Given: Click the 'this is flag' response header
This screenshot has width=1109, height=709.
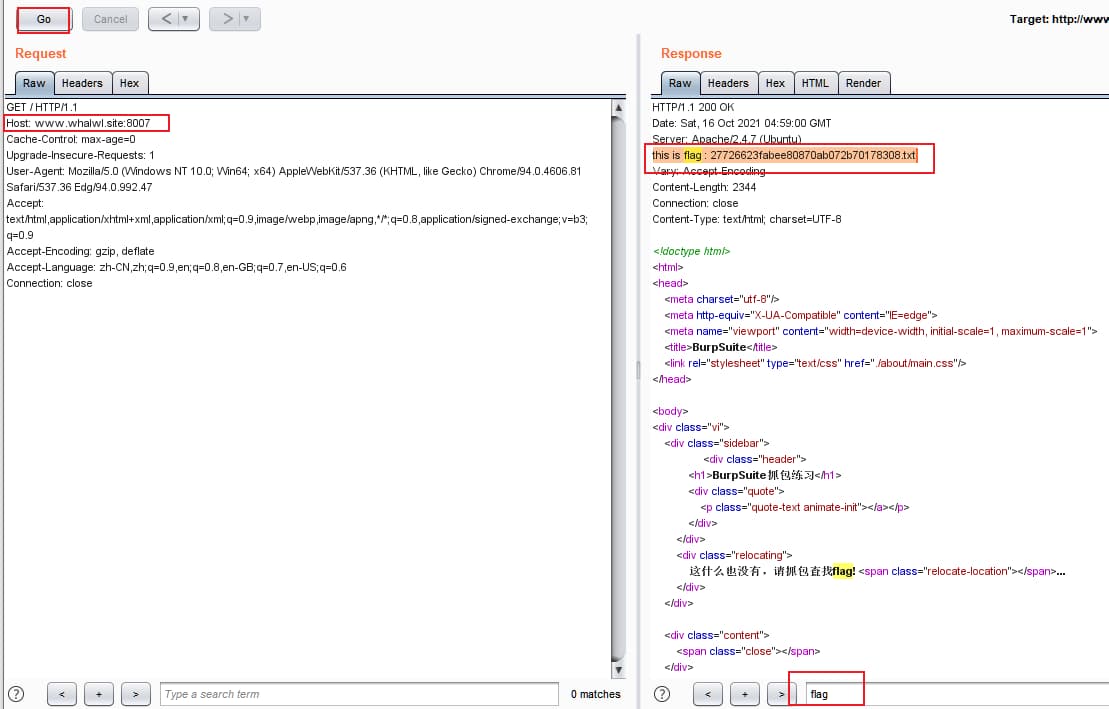Looking at the screenshot, I should tap(784, 155).
